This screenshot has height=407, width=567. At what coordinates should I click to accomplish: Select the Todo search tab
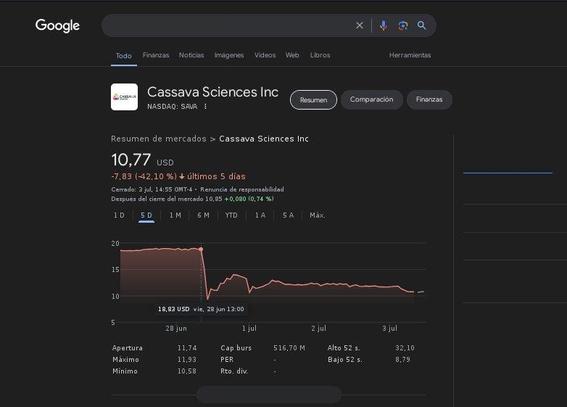click(x=124, y=56)
